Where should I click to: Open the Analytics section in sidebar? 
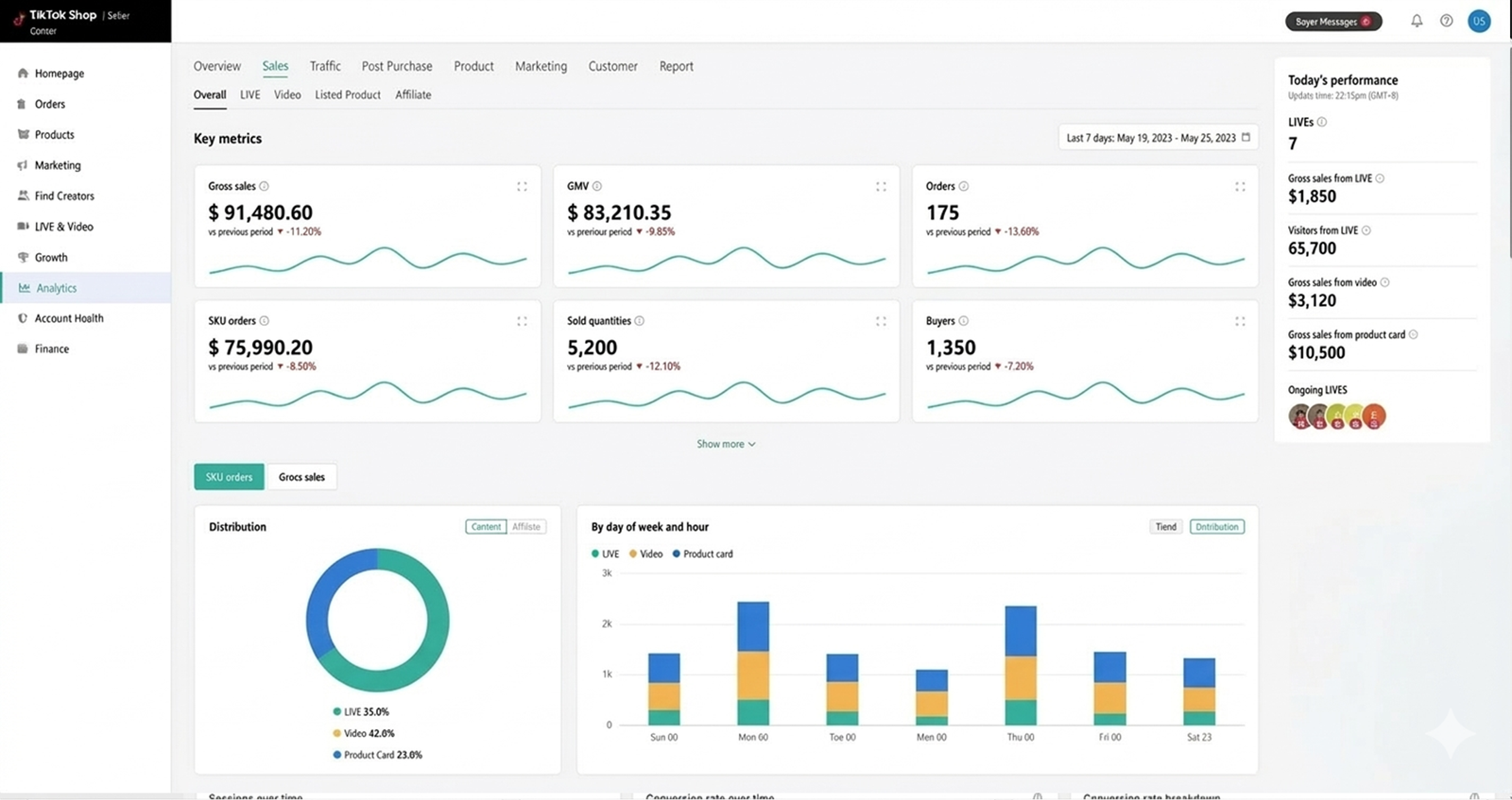tap(57, 288)
